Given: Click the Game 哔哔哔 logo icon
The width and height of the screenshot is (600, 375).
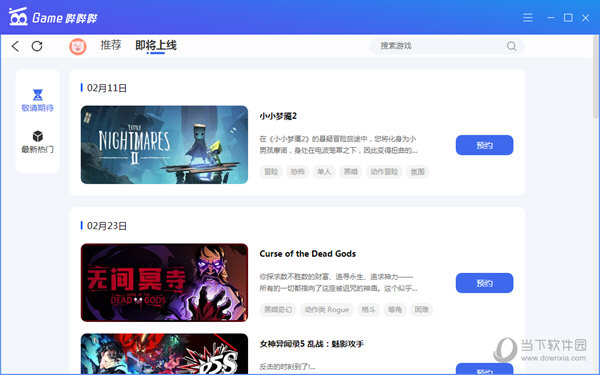Looking at the screenshot, I should click(x=18, y=16).
